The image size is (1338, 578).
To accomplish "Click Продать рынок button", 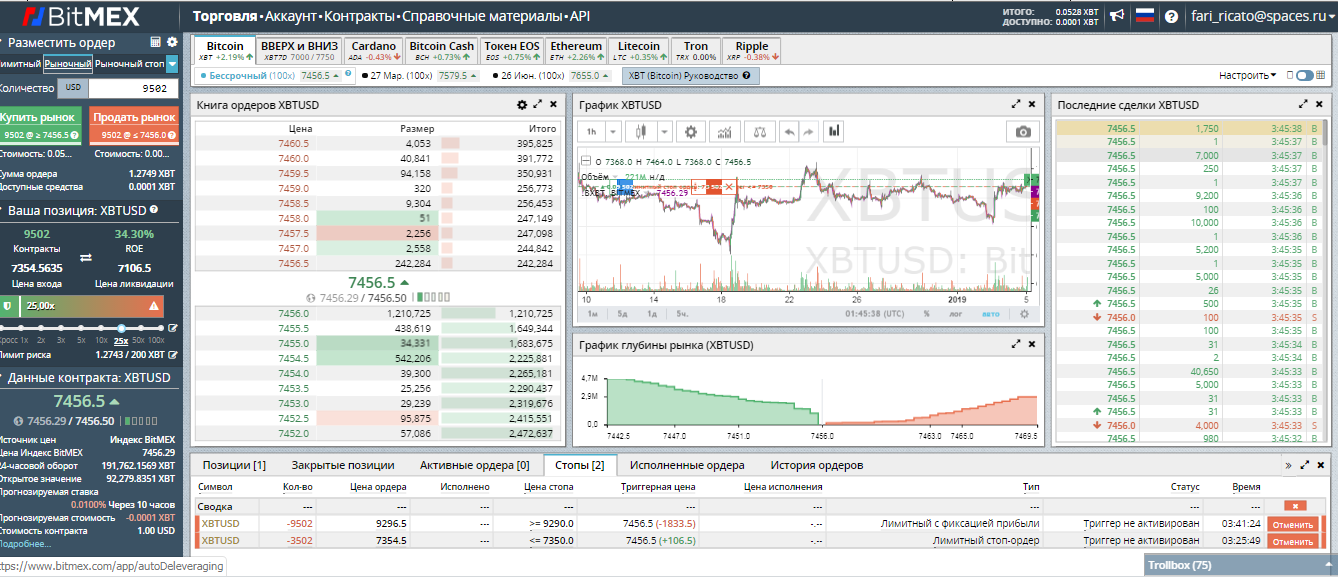I will pos(134,125).
